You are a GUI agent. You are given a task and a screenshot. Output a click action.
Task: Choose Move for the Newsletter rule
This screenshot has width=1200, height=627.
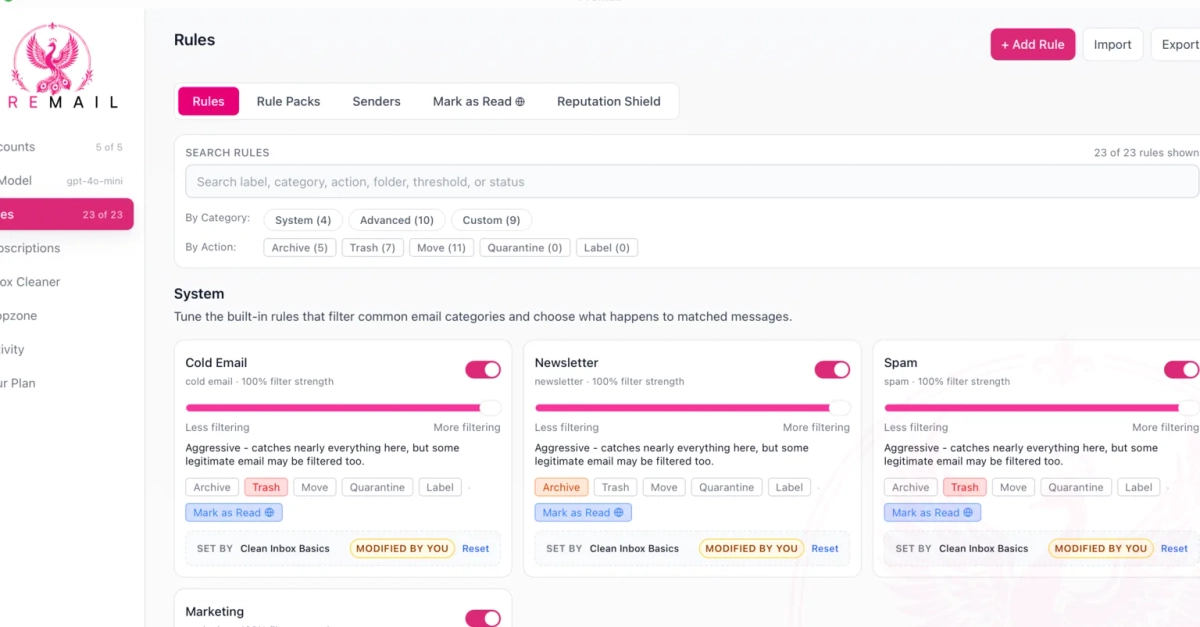click(664, 488)
